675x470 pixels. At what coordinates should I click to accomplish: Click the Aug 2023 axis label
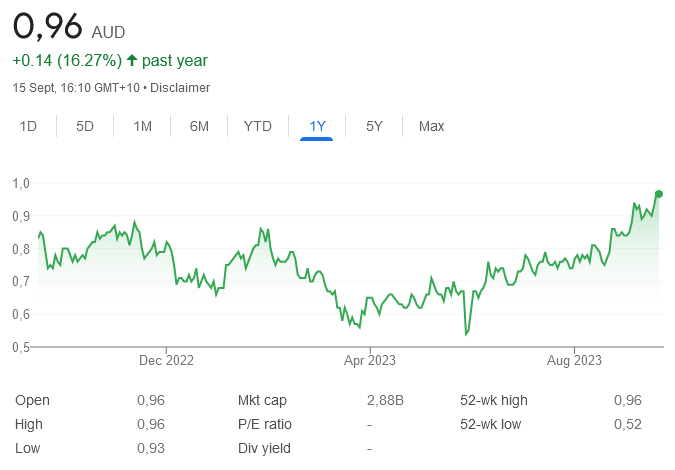[x=574, y=360]
